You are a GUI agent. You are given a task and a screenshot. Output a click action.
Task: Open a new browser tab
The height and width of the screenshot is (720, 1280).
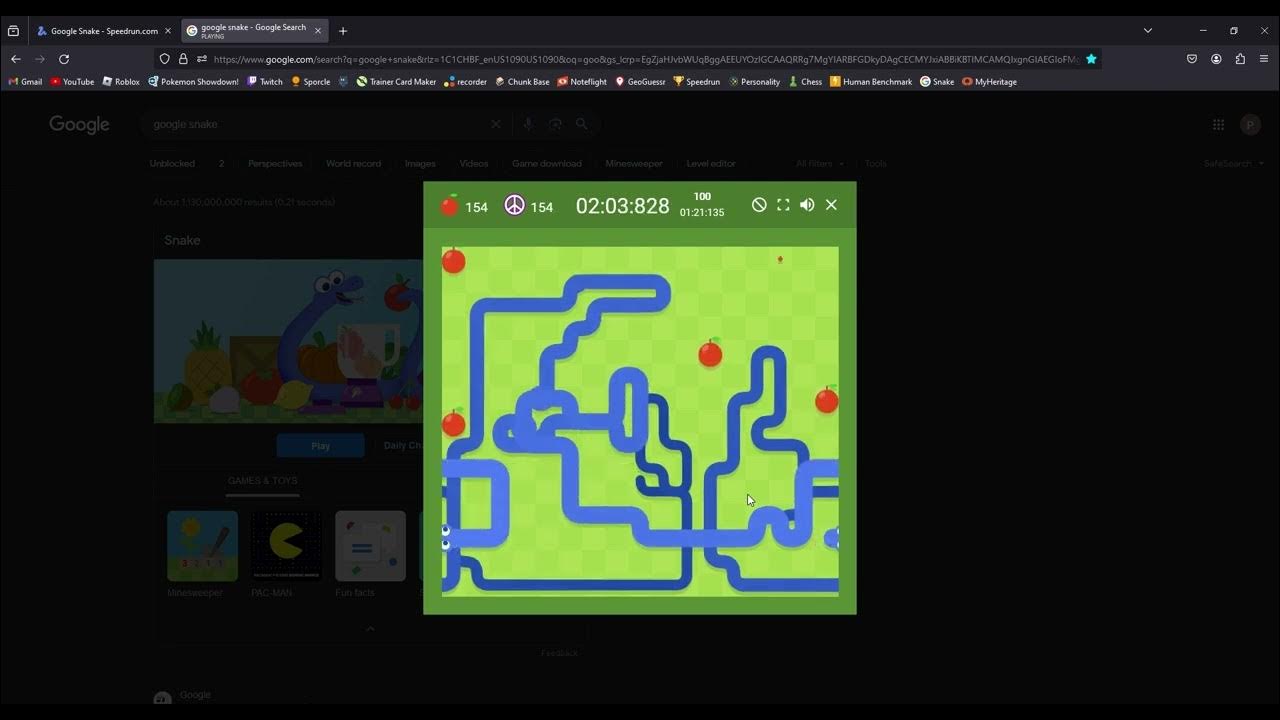(343, 31)
